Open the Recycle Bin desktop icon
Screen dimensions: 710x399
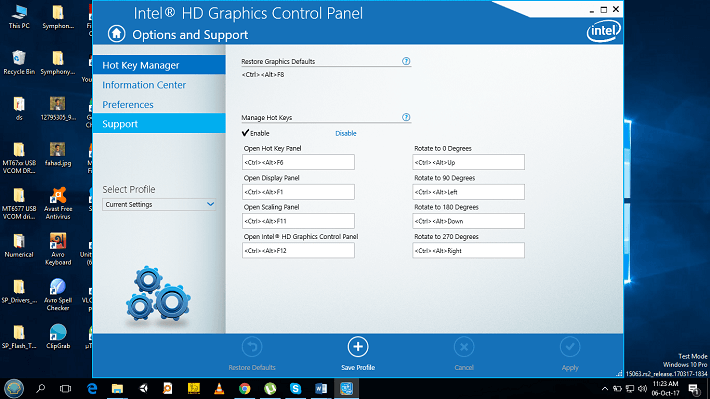[x=19, y=62]
